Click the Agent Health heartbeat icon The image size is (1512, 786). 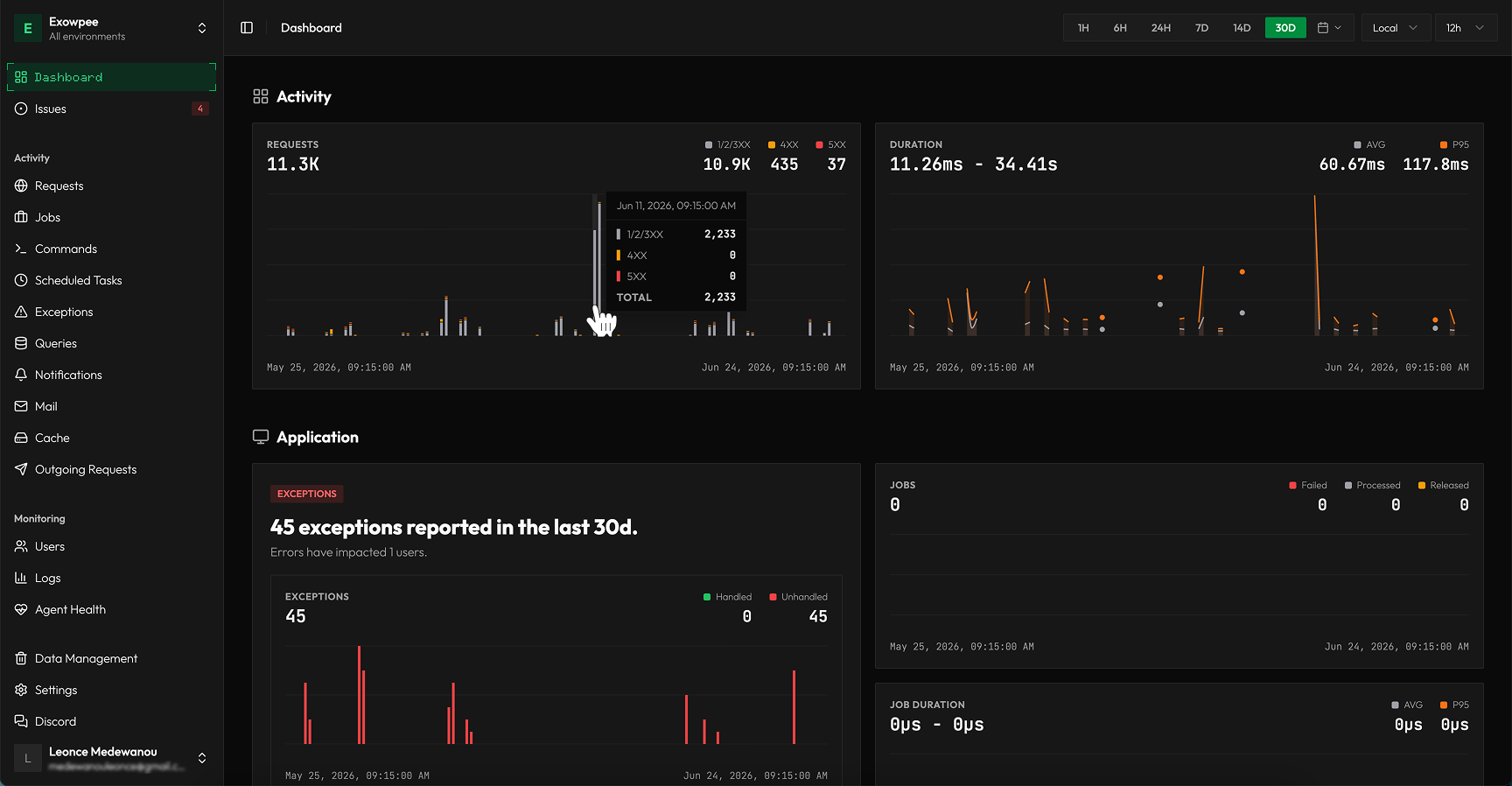pyautogui.click(x=21, y=609)
